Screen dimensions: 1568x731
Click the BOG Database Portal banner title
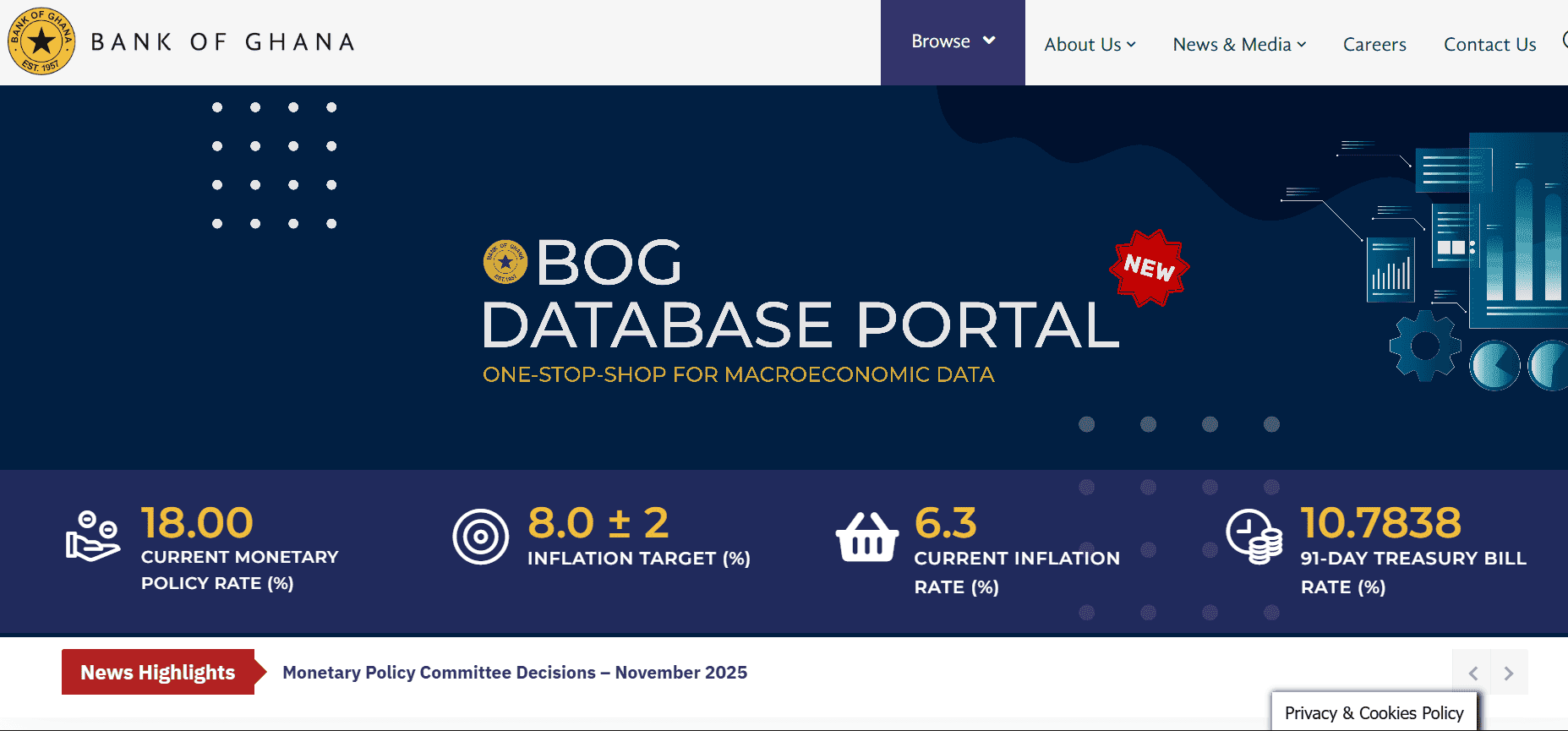(x=799, y=325)
